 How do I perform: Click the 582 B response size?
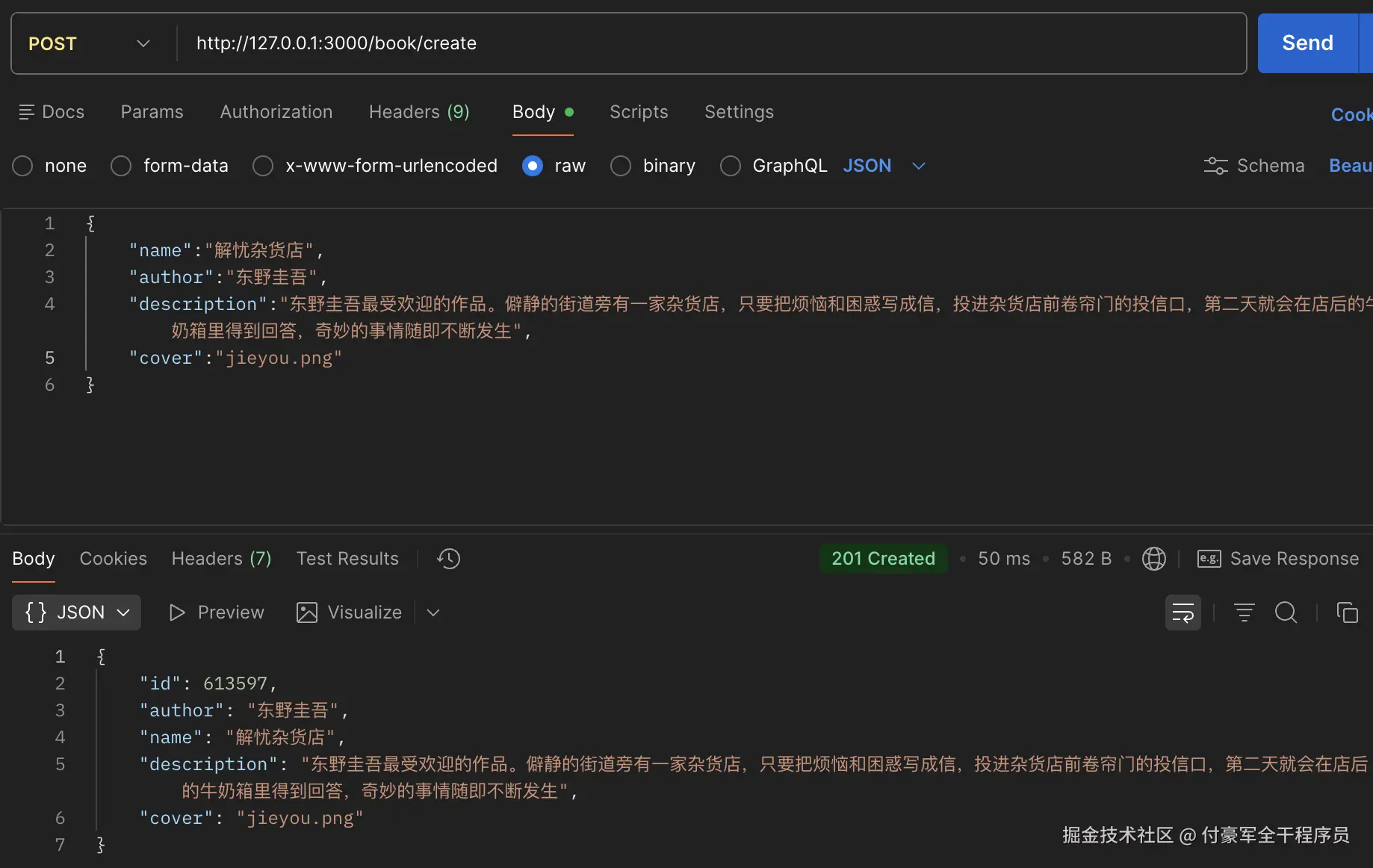pyautogui.click(x=1086, y=559)
